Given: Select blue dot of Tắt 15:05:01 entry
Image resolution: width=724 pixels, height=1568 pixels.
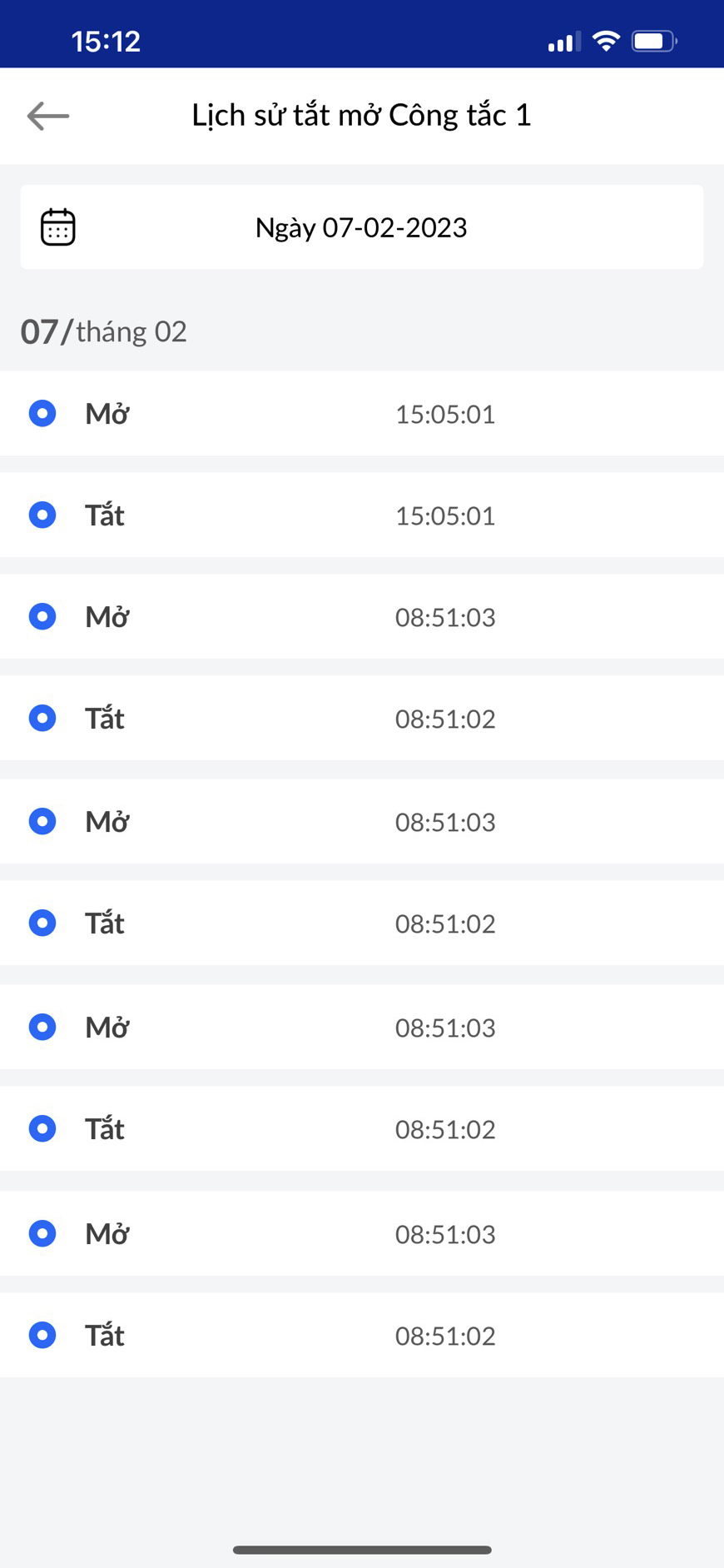Looking at the screenshot, I should click(x=42, y=515).
